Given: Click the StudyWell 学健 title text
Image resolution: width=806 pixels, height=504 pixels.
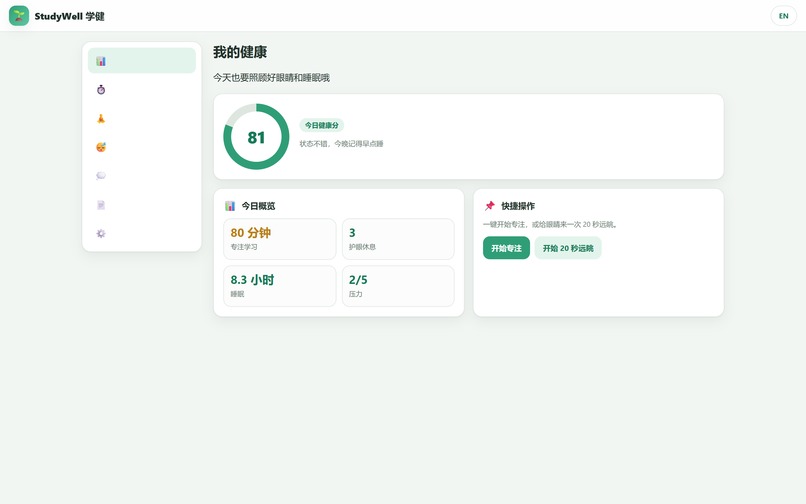Looking at the screenshot, I should coord(69,16).
